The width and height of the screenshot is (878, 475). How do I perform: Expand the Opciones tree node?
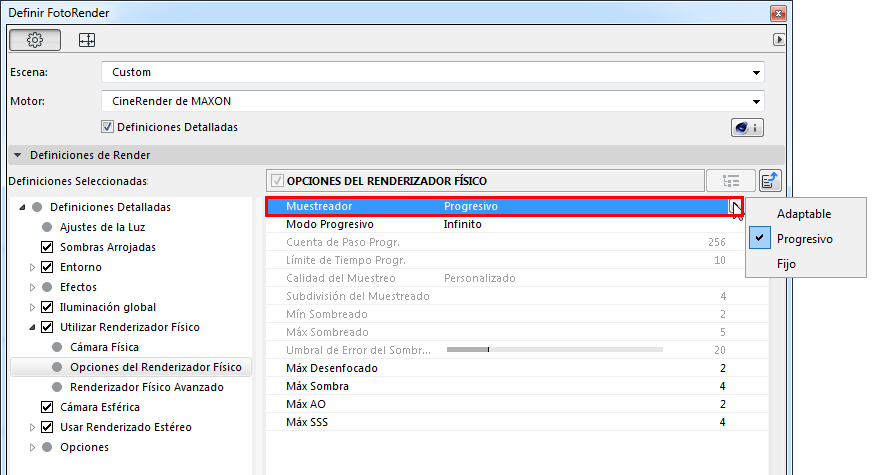32,447
